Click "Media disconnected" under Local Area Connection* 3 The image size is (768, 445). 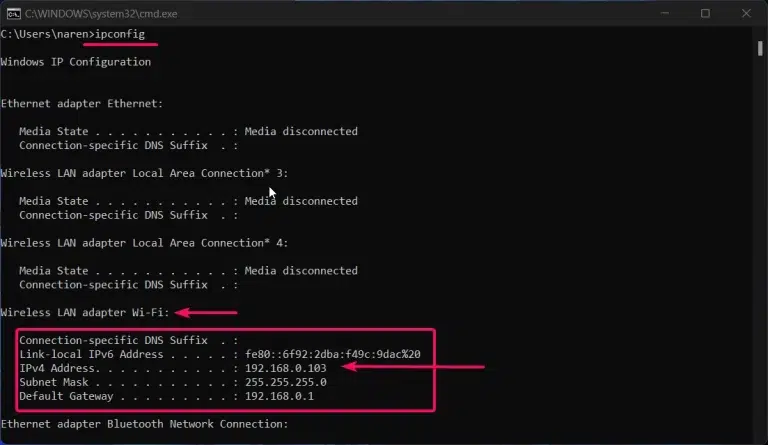(301, 201)
